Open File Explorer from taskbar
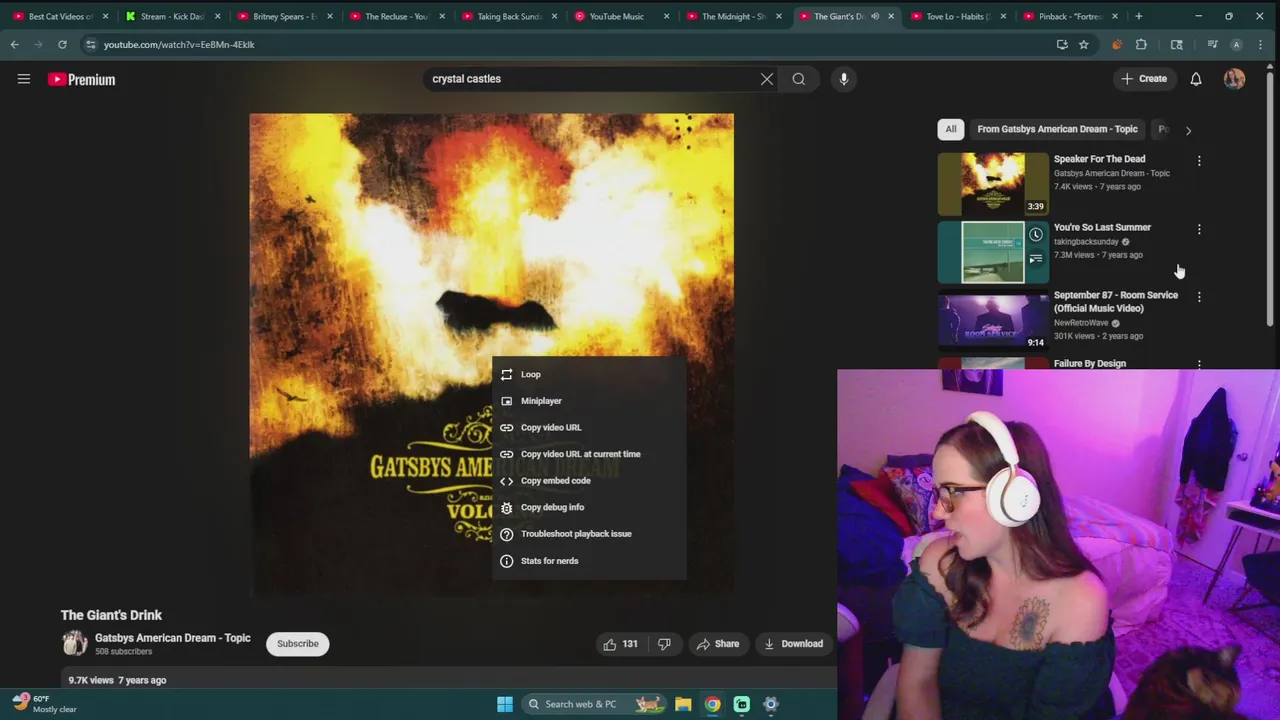Screen dimensions: 1280x720 683,704
